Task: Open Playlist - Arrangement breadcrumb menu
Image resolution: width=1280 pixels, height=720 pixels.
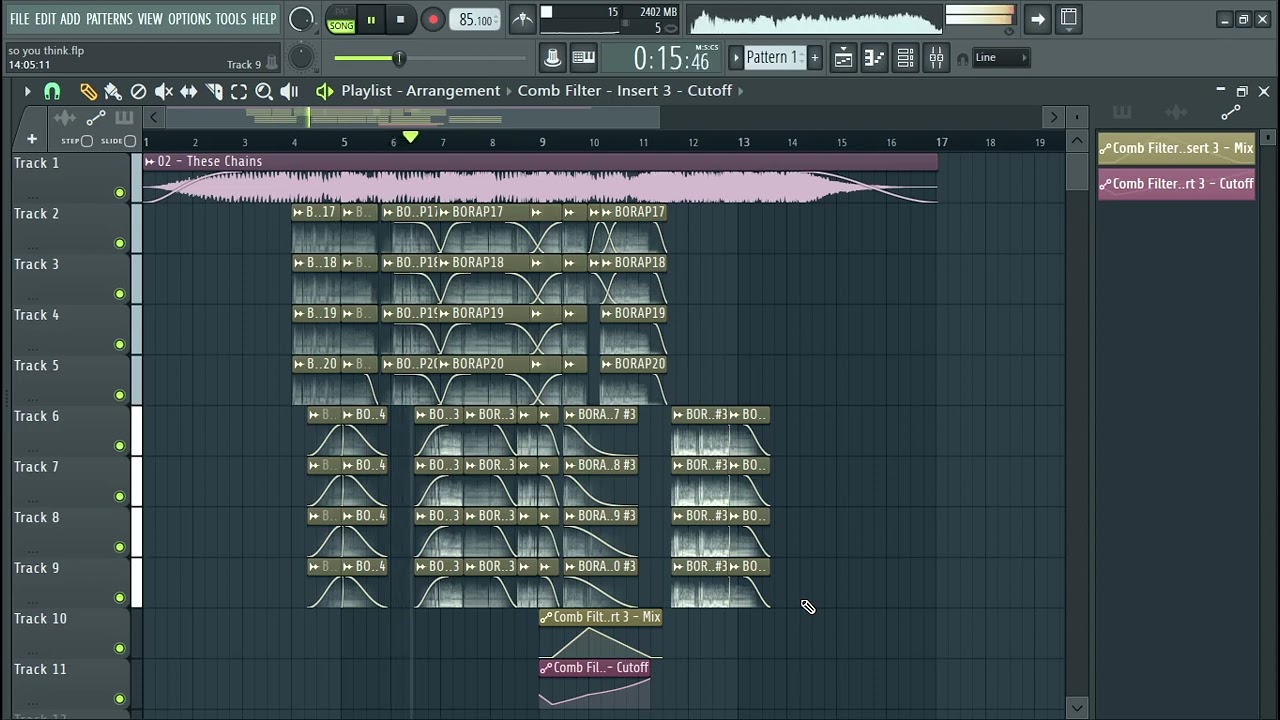Action: [x=420, y=91]
